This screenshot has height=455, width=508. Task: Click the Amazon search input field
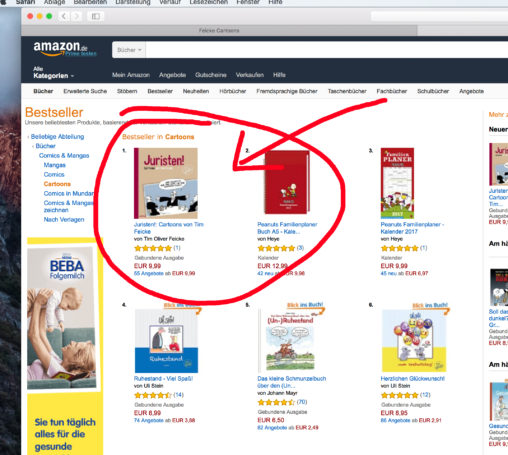point(327,50)
